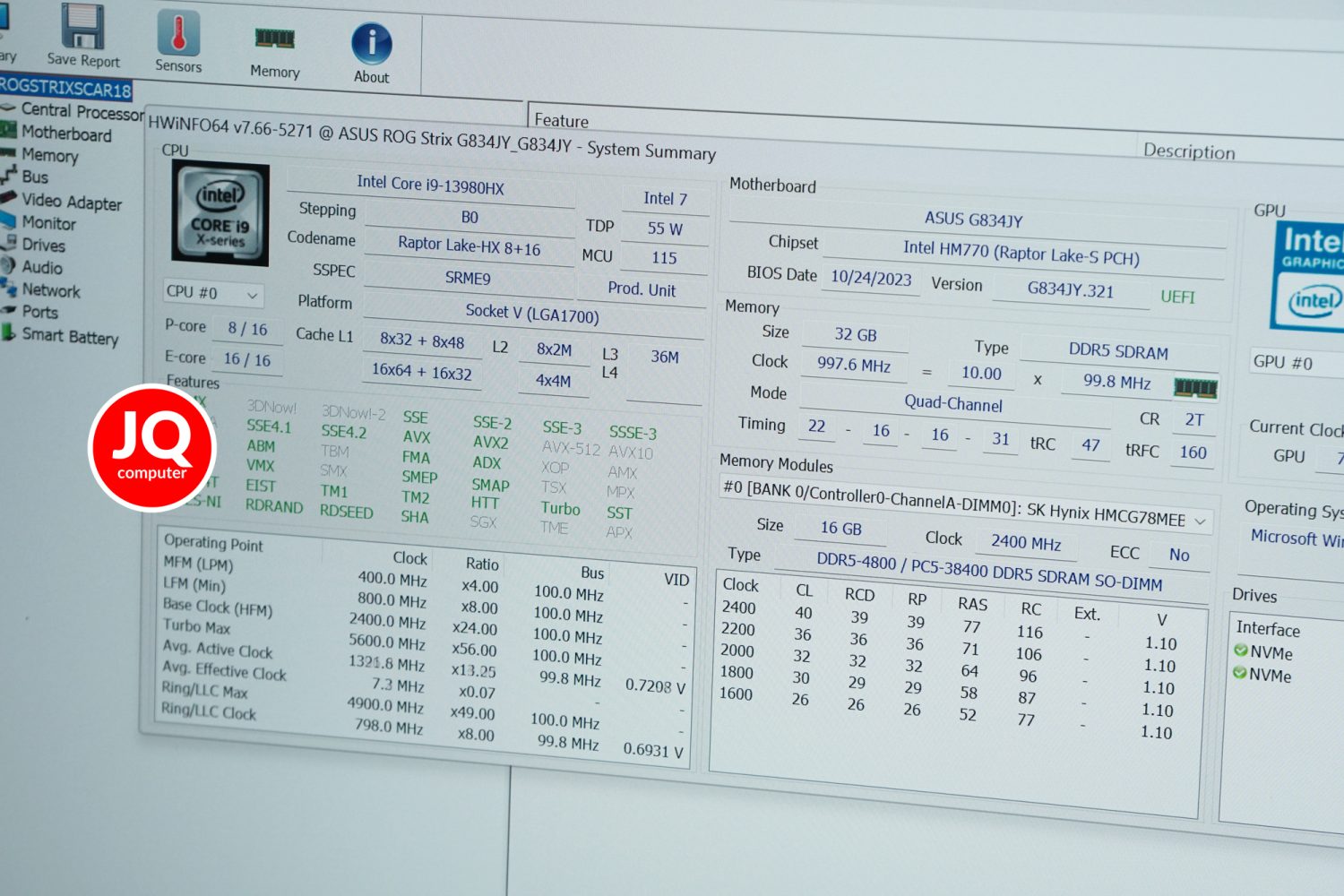Click the SRME9 SSPEC value

468,278
